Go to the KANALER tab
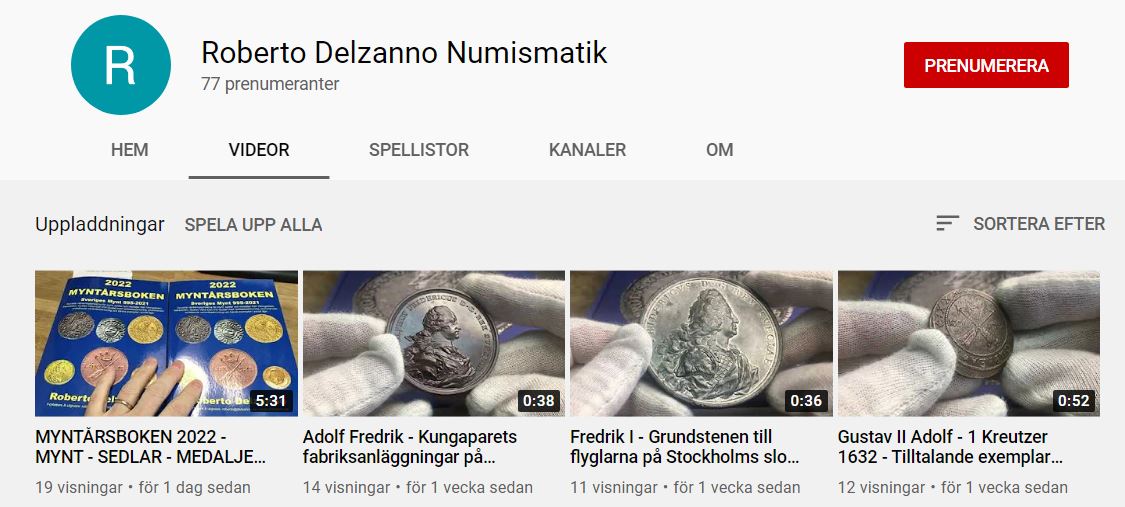Viewport: 1125px width, 507px height. tap(588, 150)
